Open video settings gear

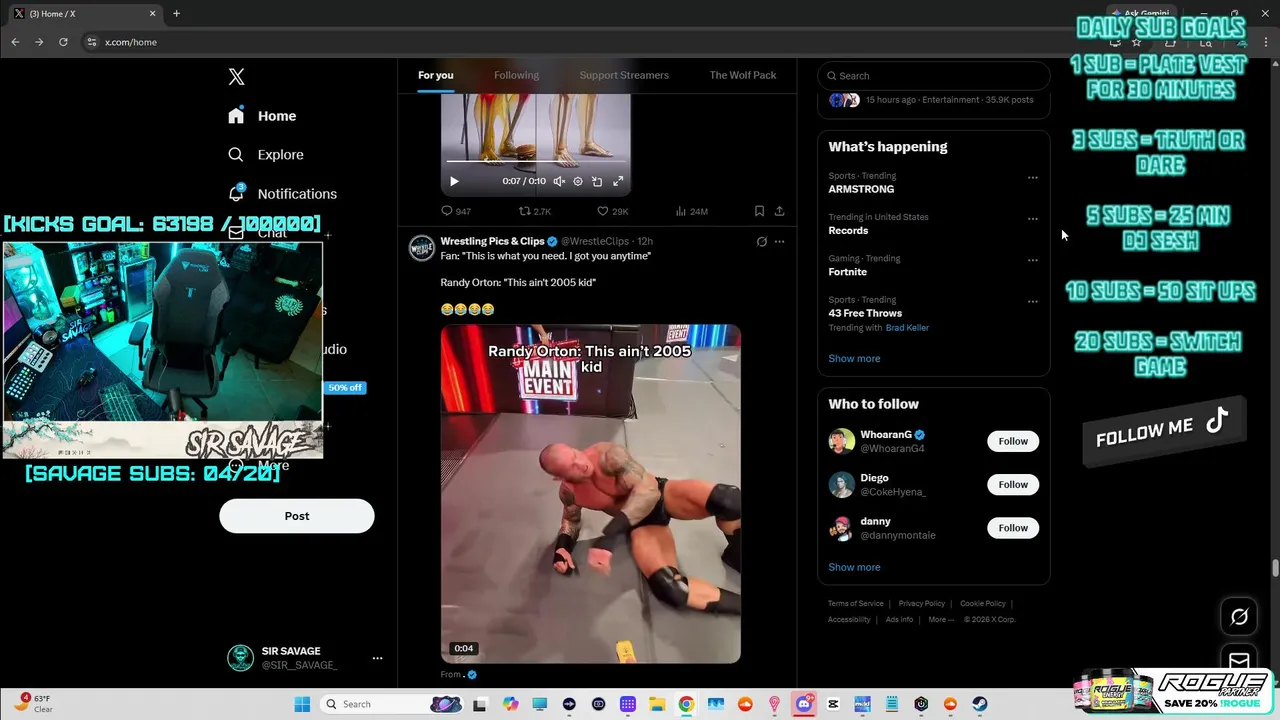point(578,181)
